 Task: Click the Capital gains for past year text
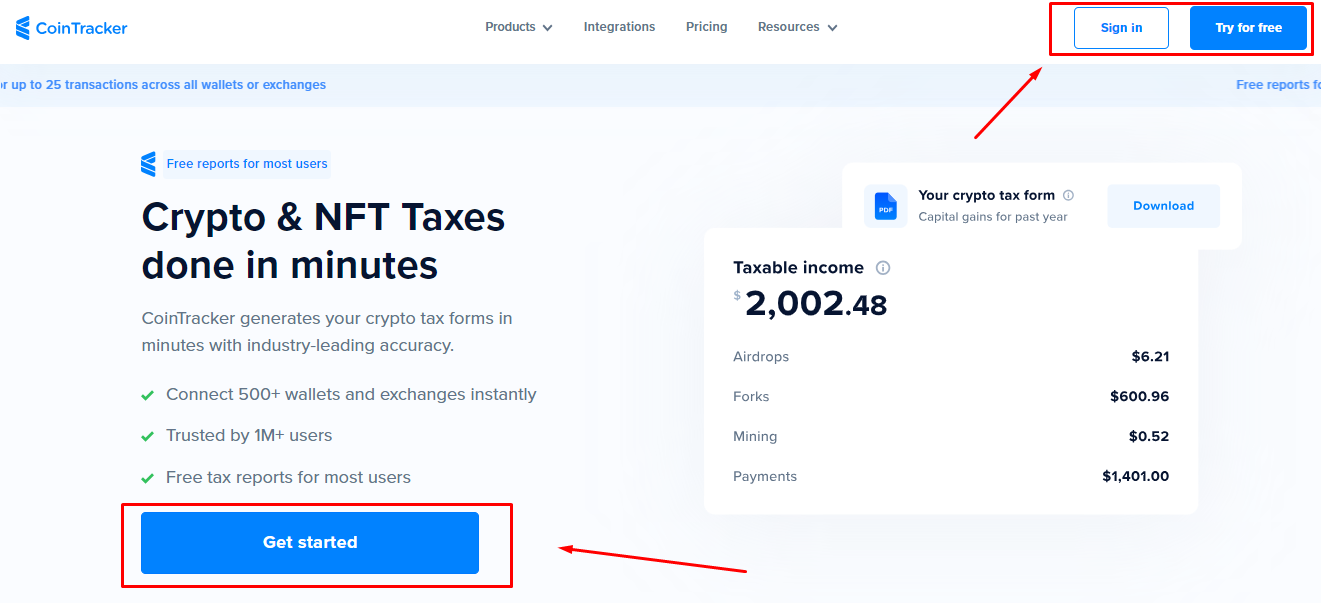click(993, 217)
